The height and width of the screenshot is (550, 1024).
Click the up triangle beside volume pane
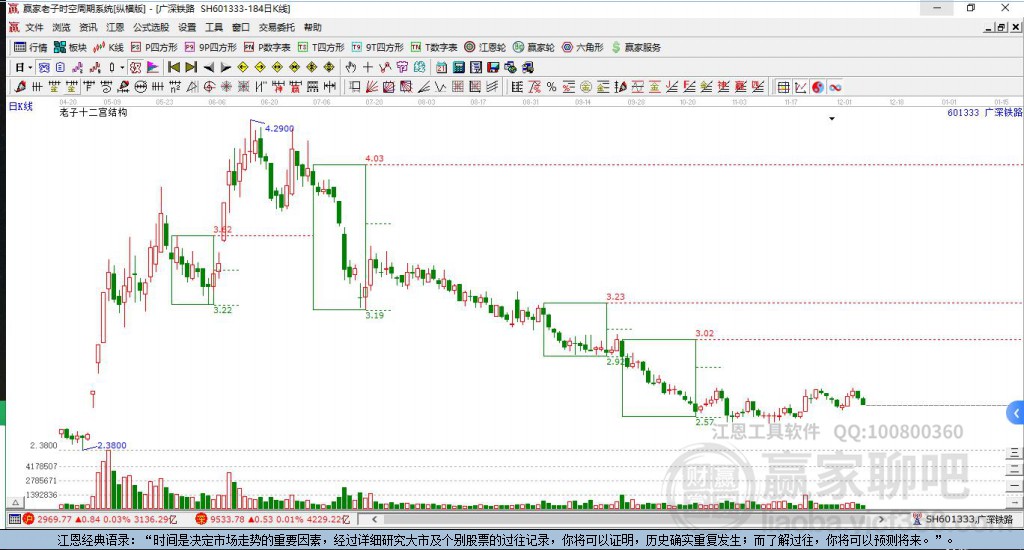(x=15, y=502)
